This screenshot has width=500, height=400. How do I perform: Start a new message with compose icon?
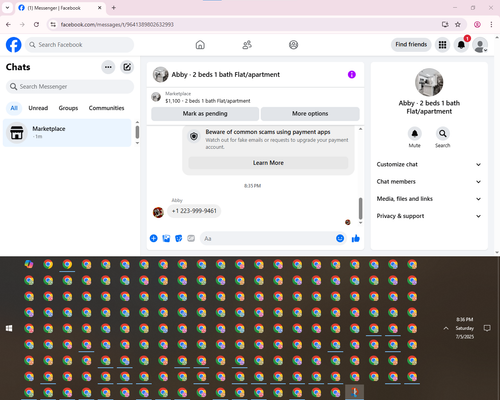click(x=127, y=67)
